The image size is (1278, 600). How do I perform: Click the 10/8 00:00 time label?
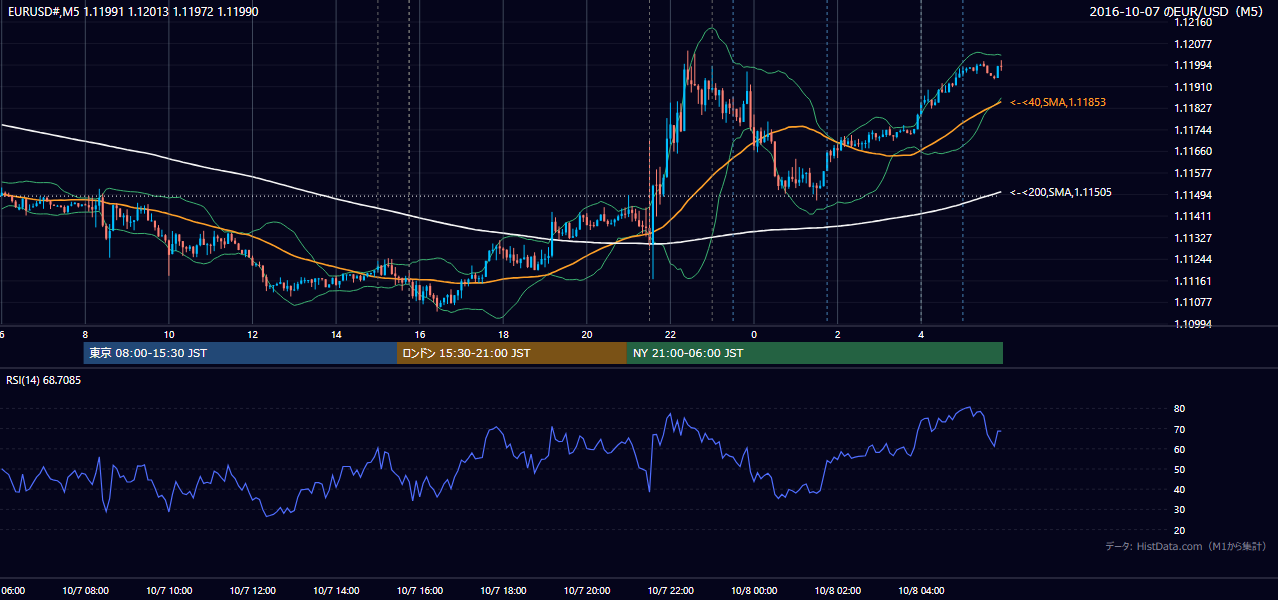click(754, 591)
